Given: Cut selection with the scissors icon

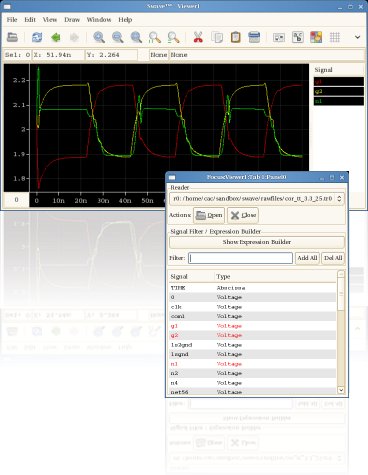Looking at the screenshot, I should [198, 37].
